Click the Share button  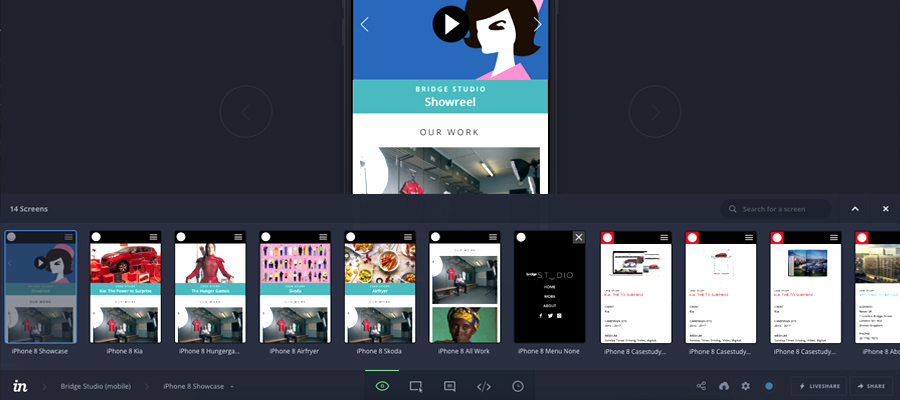870,386
